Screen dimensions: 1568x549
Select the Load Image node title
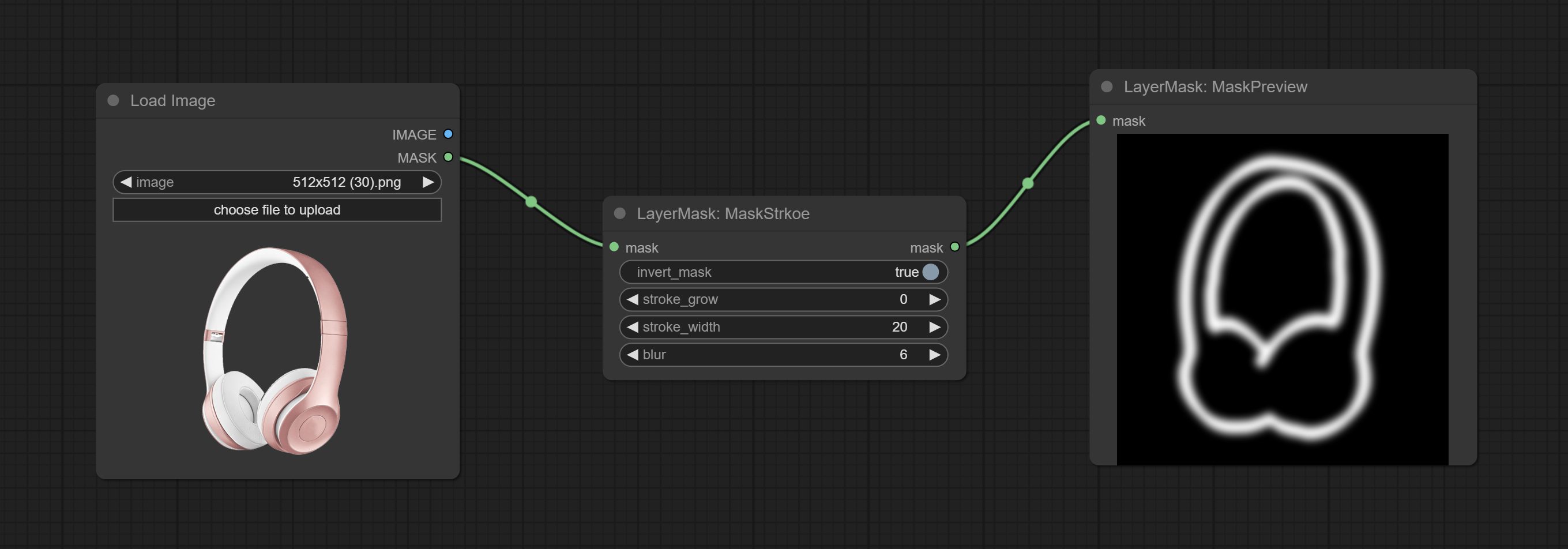pos(173,100)
